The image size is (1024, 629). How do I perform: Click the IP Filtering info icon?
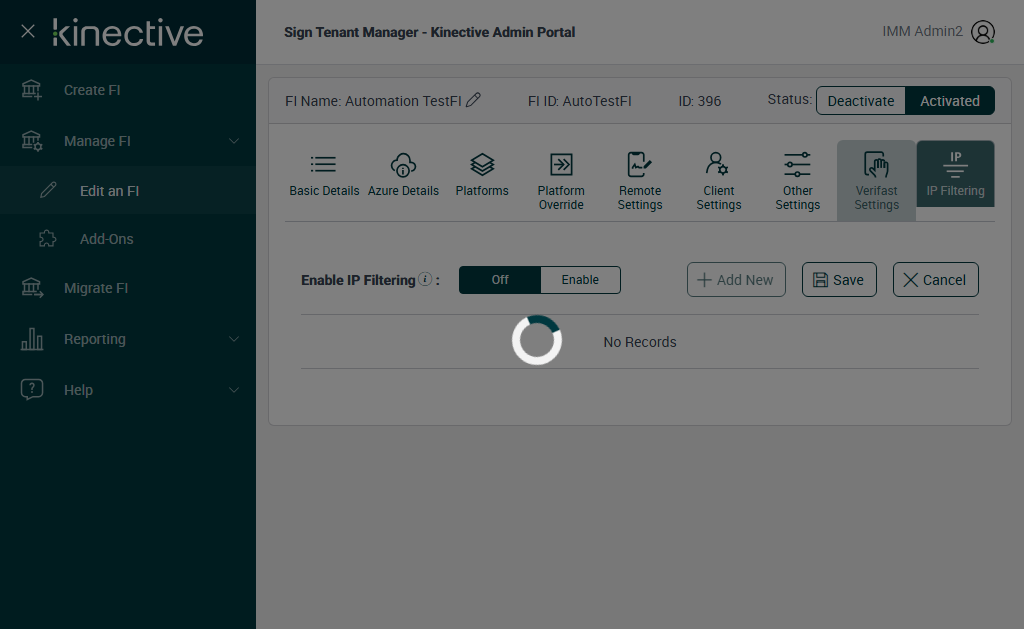(424, 279)
